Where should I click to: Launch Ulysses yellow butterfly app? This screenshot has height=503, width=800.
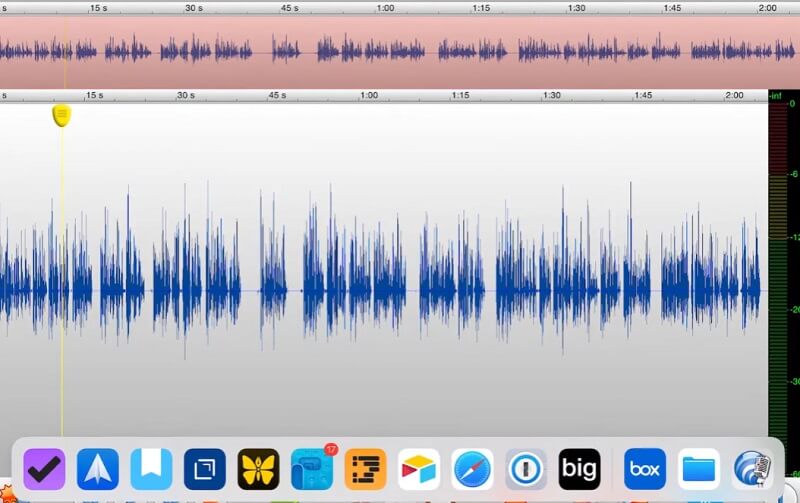pos(258,469)
